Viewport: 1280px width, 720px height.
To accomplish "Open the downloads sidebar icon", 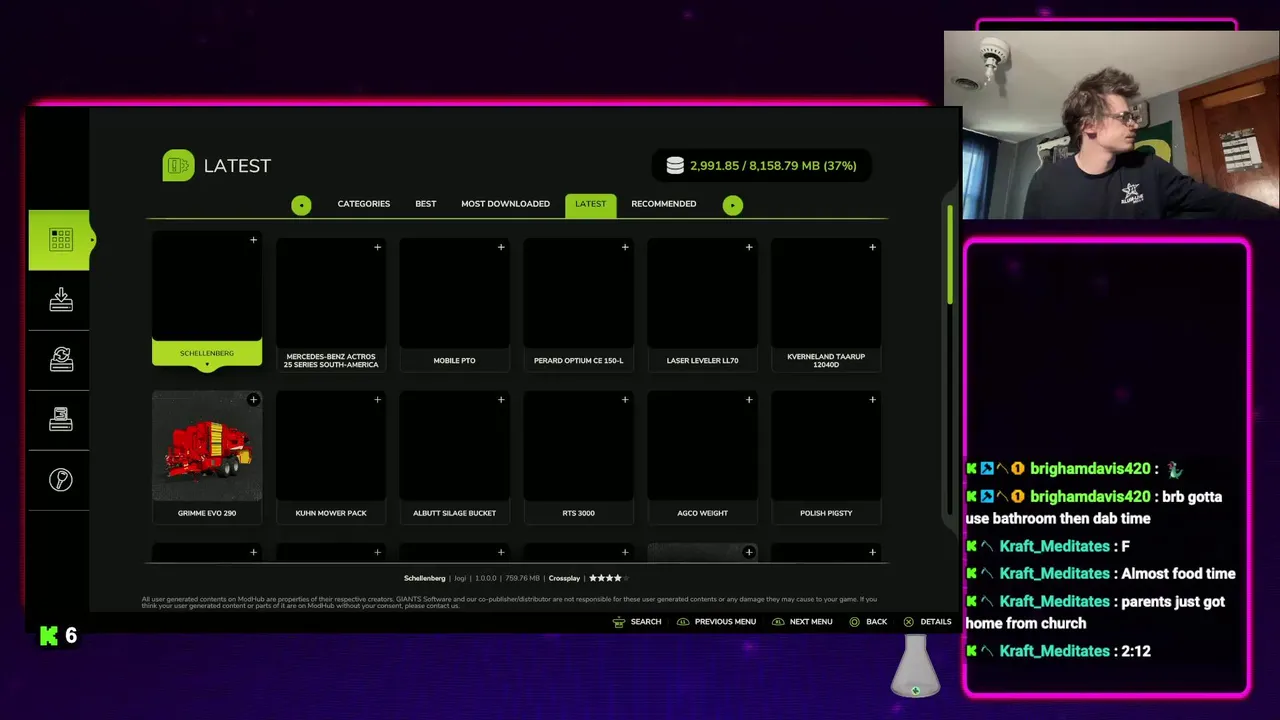I will click(61, 299).
